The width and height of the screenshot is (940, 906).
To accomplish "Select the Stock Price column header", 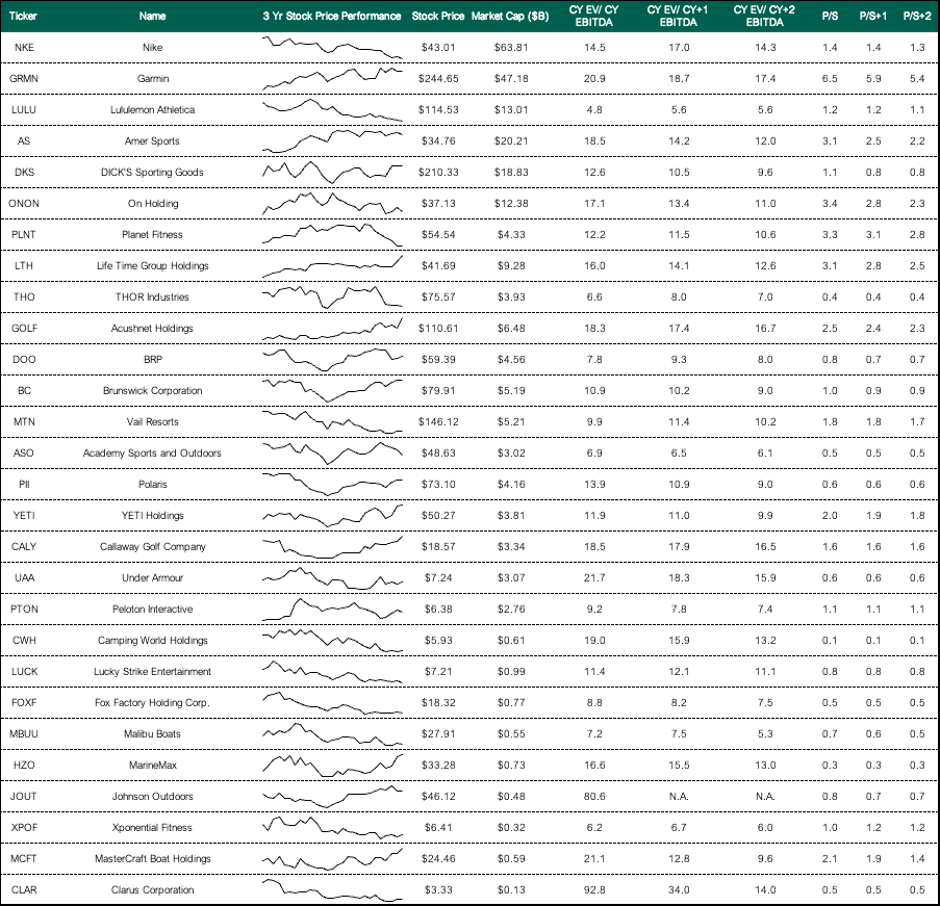I will tap(438, 16).
